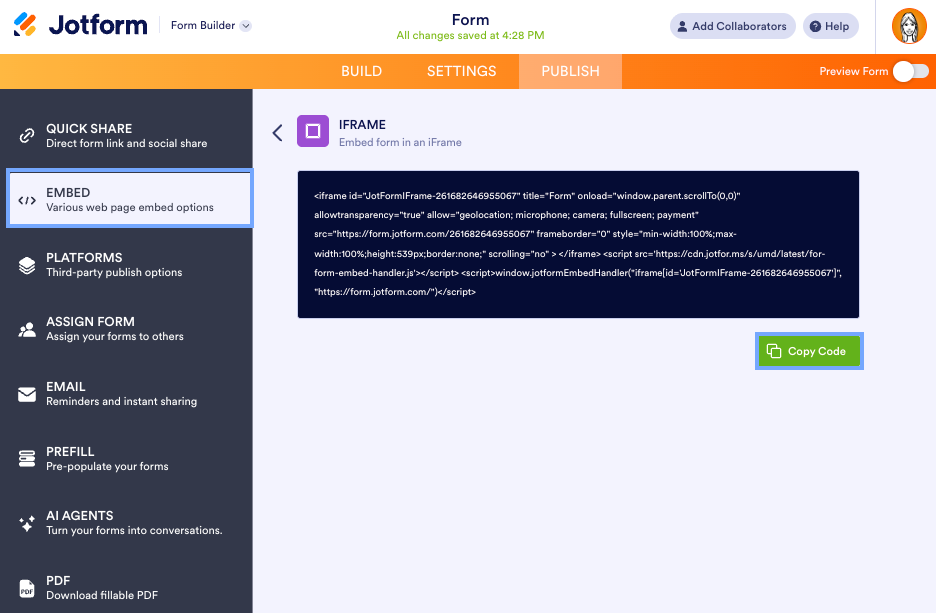The image size is (936, 613).
Task: Click the purple iFrame icon
Action: point(313,131)
